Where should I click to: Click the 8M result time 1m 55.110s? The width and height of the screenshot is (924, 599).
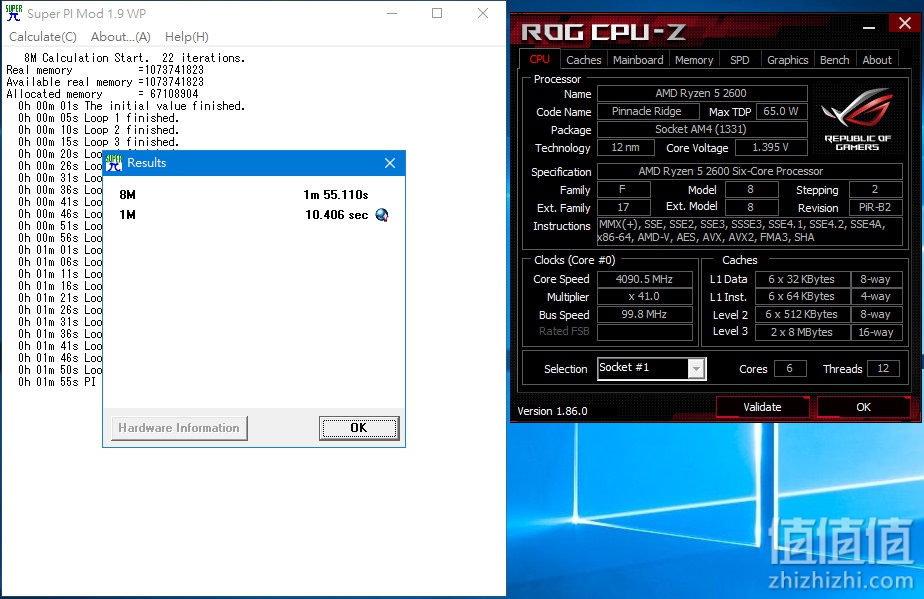336,195
